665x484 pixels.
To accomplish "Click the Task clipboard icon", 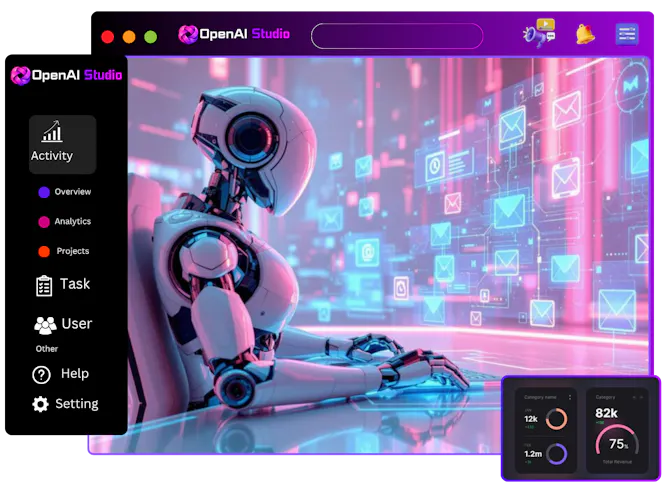I will 44,286.
